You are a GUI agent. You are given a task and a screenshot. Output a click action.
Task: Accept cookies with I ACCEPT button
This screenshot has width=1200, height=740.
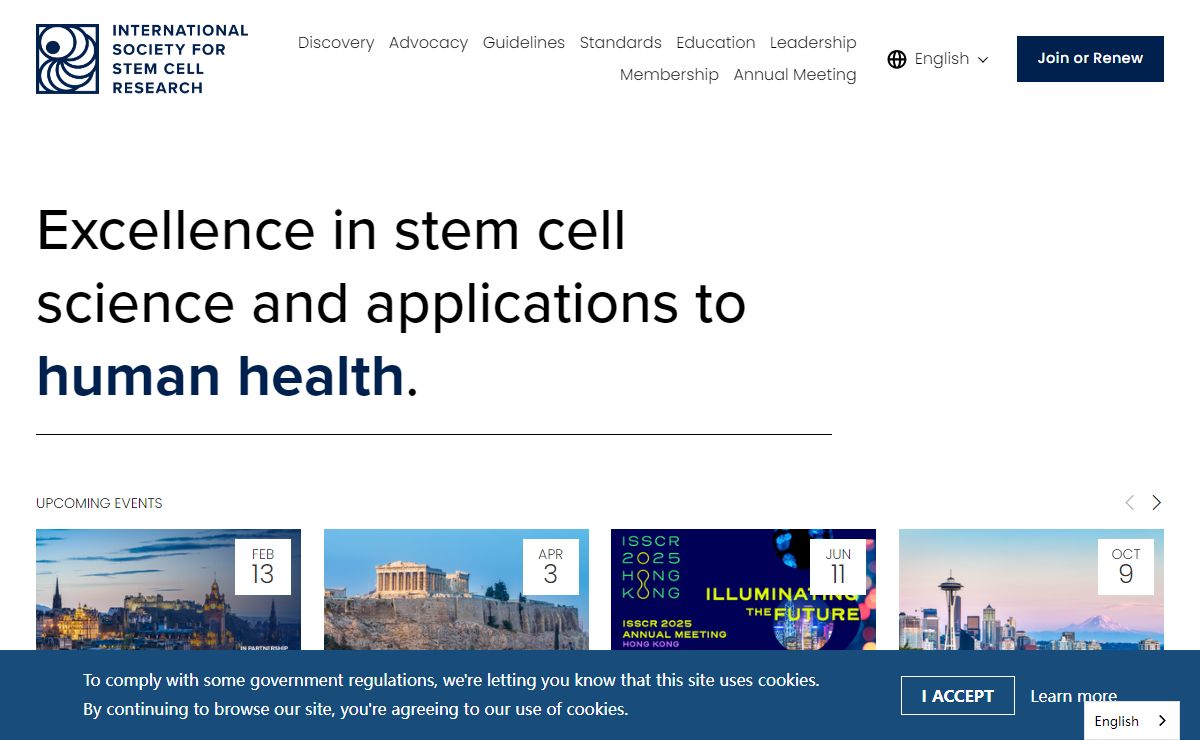(958, 696)
